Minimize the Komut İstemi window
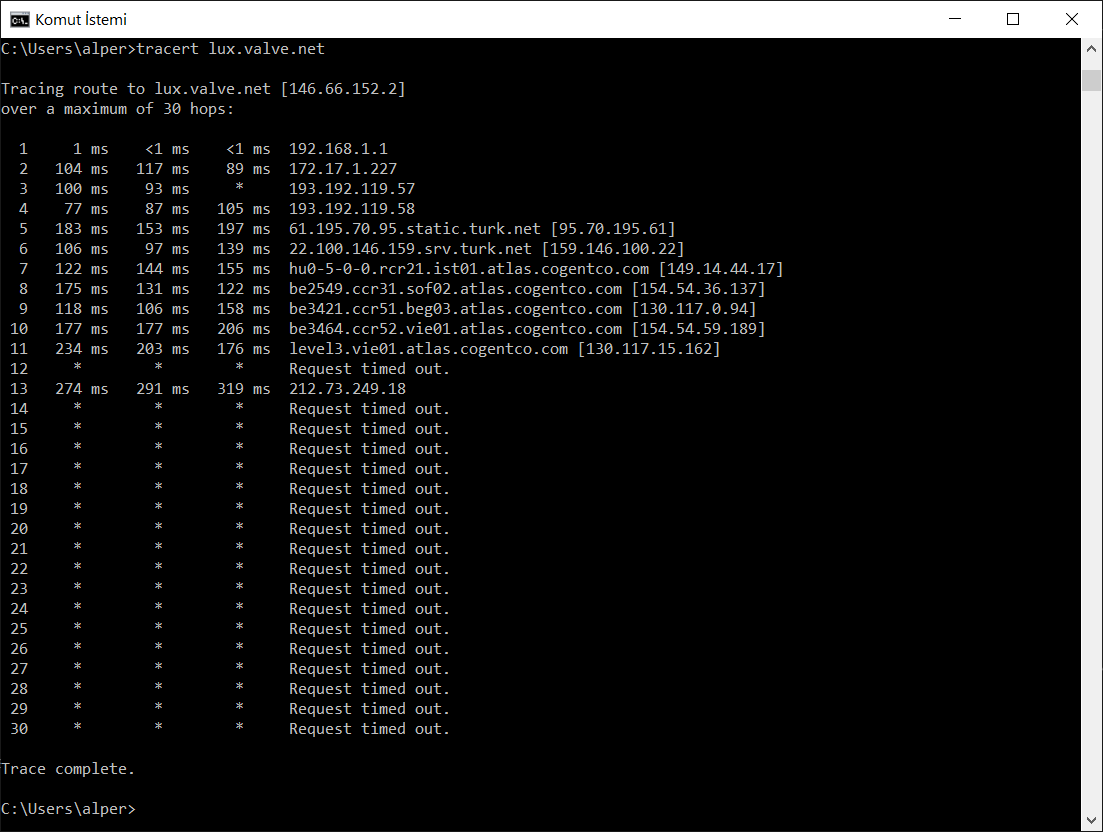Screen dimensions: 1103x832 click(955, 19)
